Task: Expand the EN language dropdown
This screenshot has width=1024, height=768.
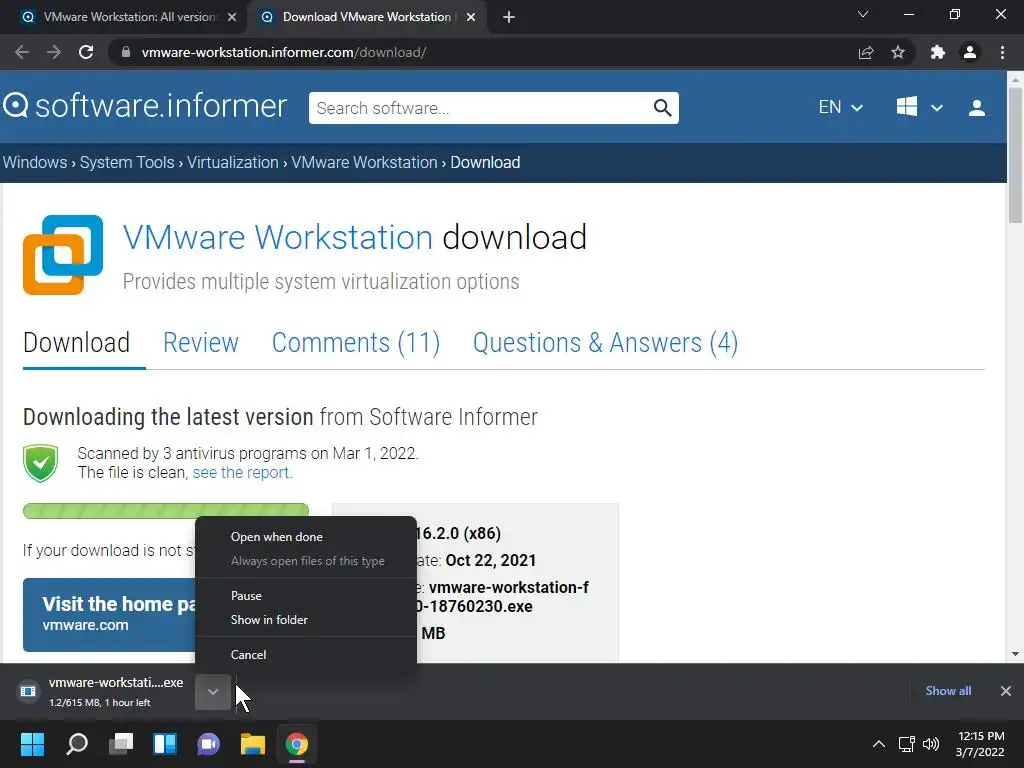Action: tap(840, 107)
